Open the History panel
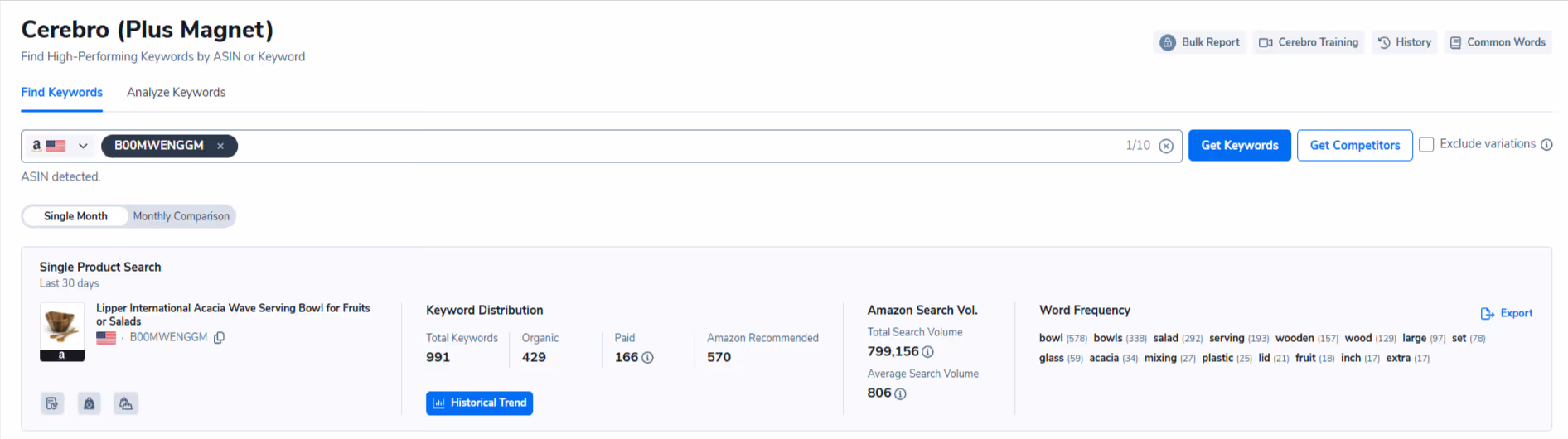This screenshot has width=1568, height=439. [x=1405, y=42]
